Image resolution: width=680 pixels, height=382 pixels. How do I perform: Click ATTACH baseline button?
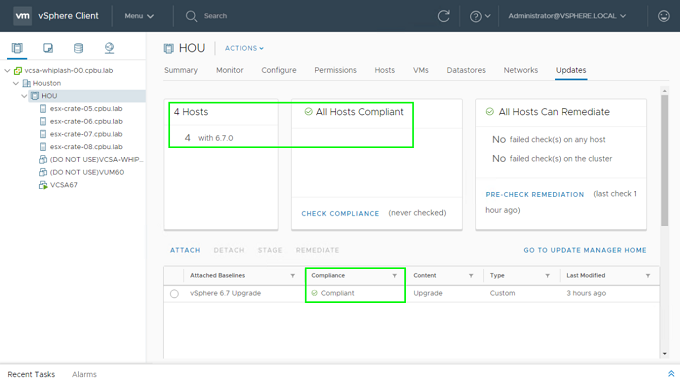point(185,250)
